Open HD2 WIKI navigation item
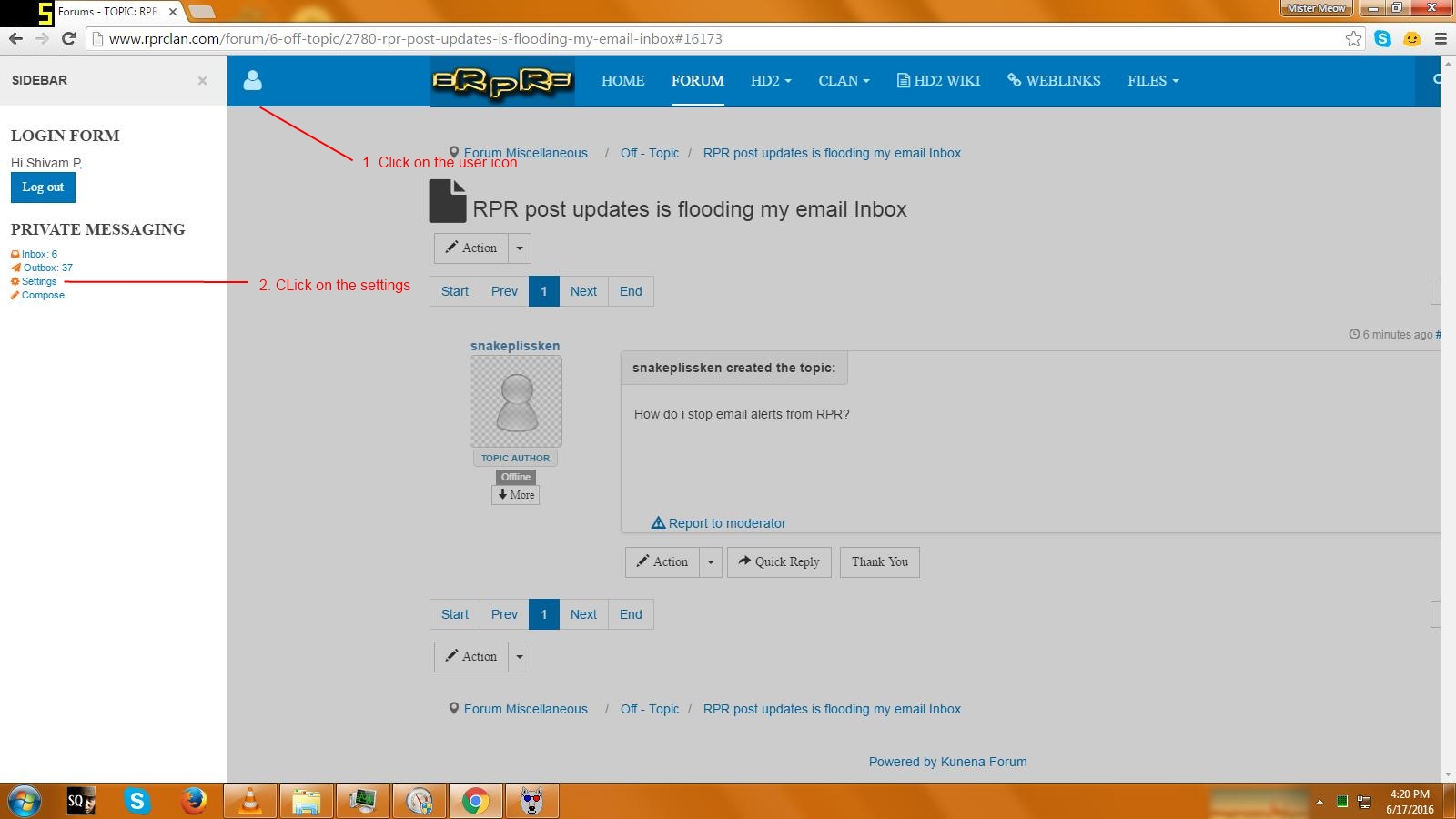 point(938,81)
